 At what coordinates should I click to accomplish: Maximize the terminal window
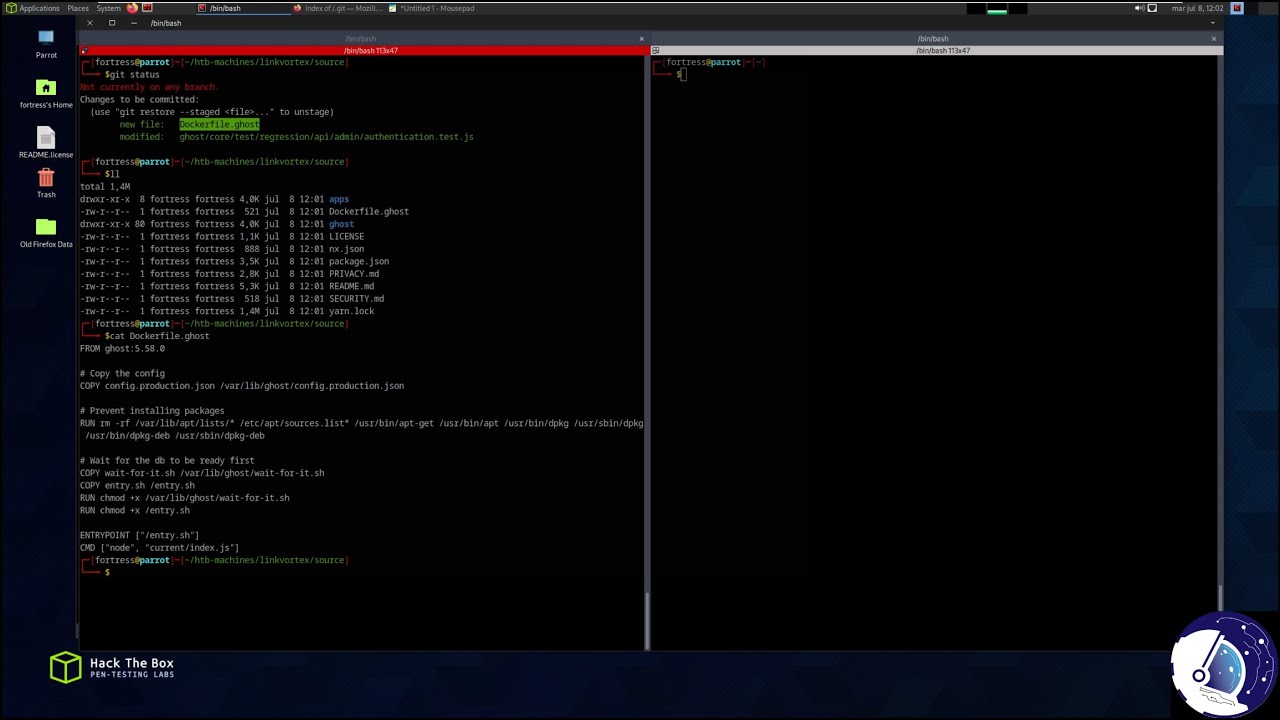pyautogui.click(x=111, y=23)
